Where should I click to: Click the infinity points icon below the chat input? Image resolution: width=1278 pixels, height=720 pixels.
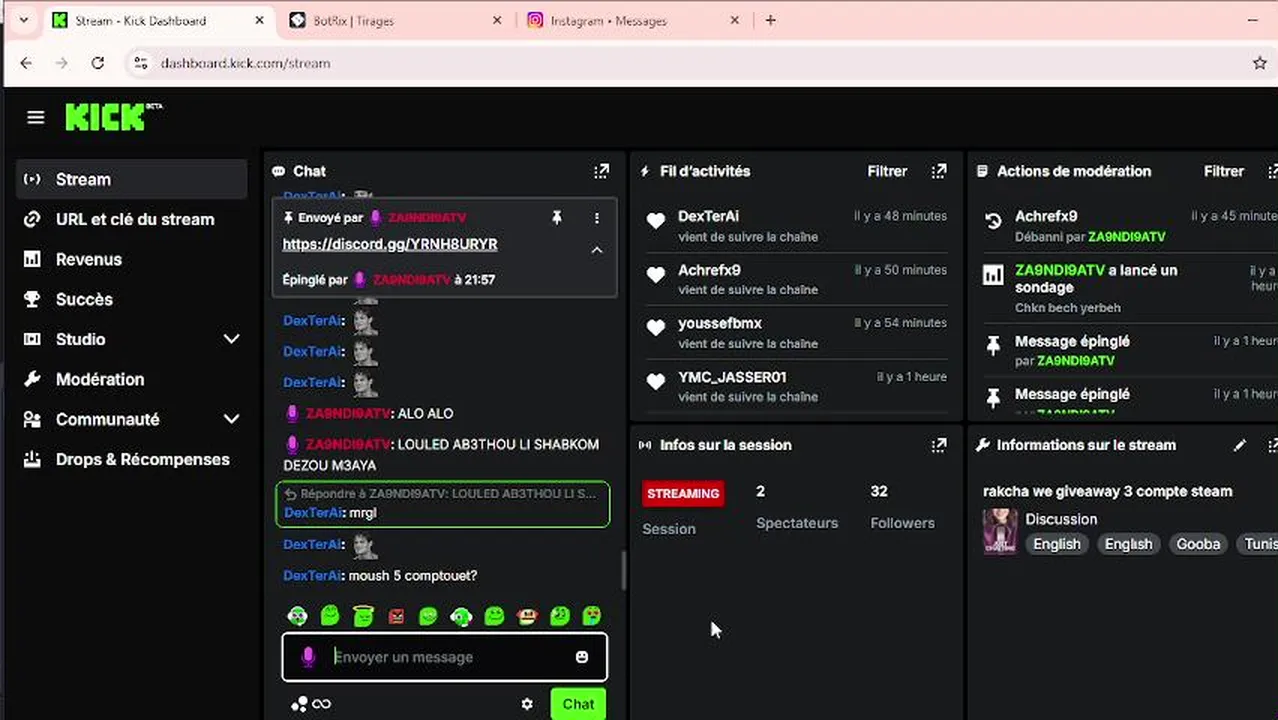click(321, 704)
